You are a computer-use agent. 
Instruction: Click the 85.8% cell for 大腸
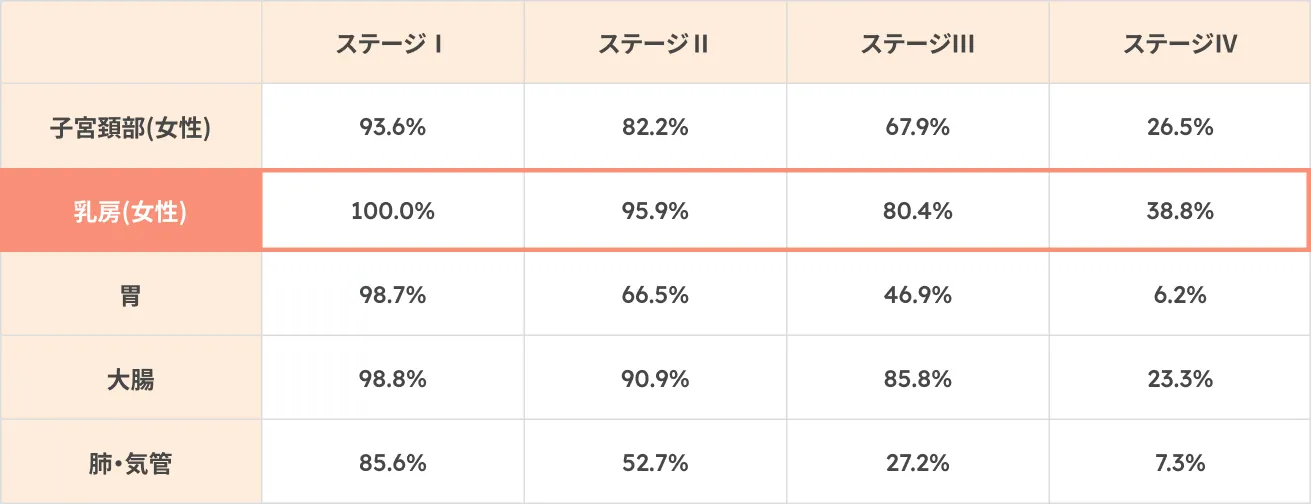pyautogui.click(x=917, y=380)
